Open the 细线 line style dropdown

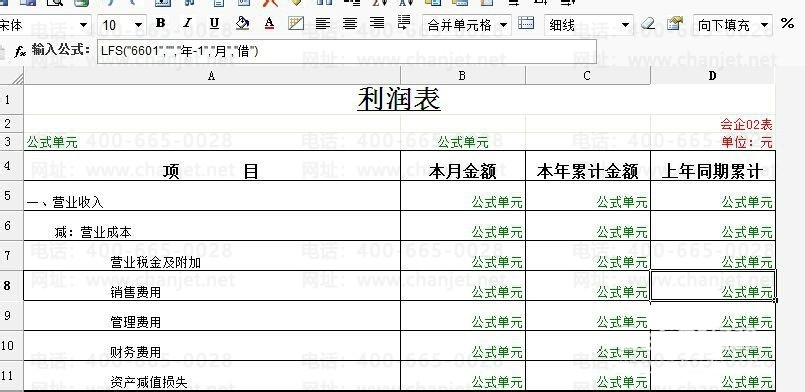[x=625, y=25]
